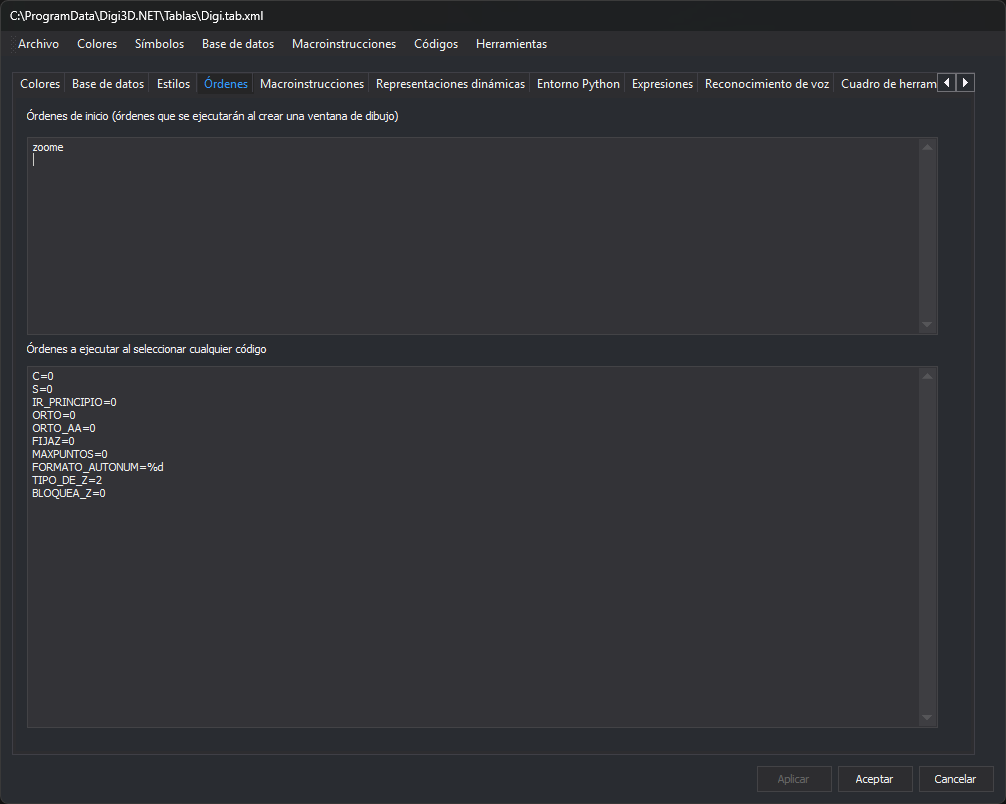The width and height of the screenshot is (1006, 804).
Task: Click up arrow of code orders scrollbar
Action: (x=927, y=376)
